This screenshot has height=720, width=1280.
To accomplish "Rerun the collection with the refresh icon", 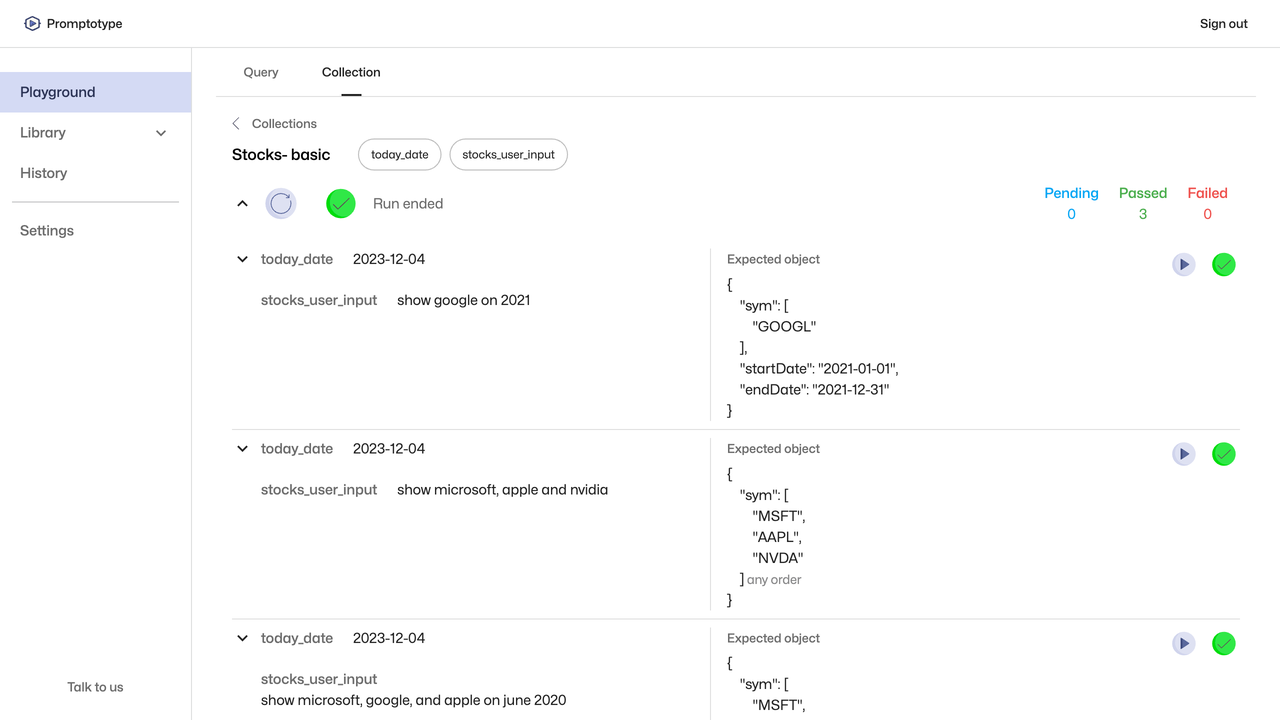I will point(281,204).
